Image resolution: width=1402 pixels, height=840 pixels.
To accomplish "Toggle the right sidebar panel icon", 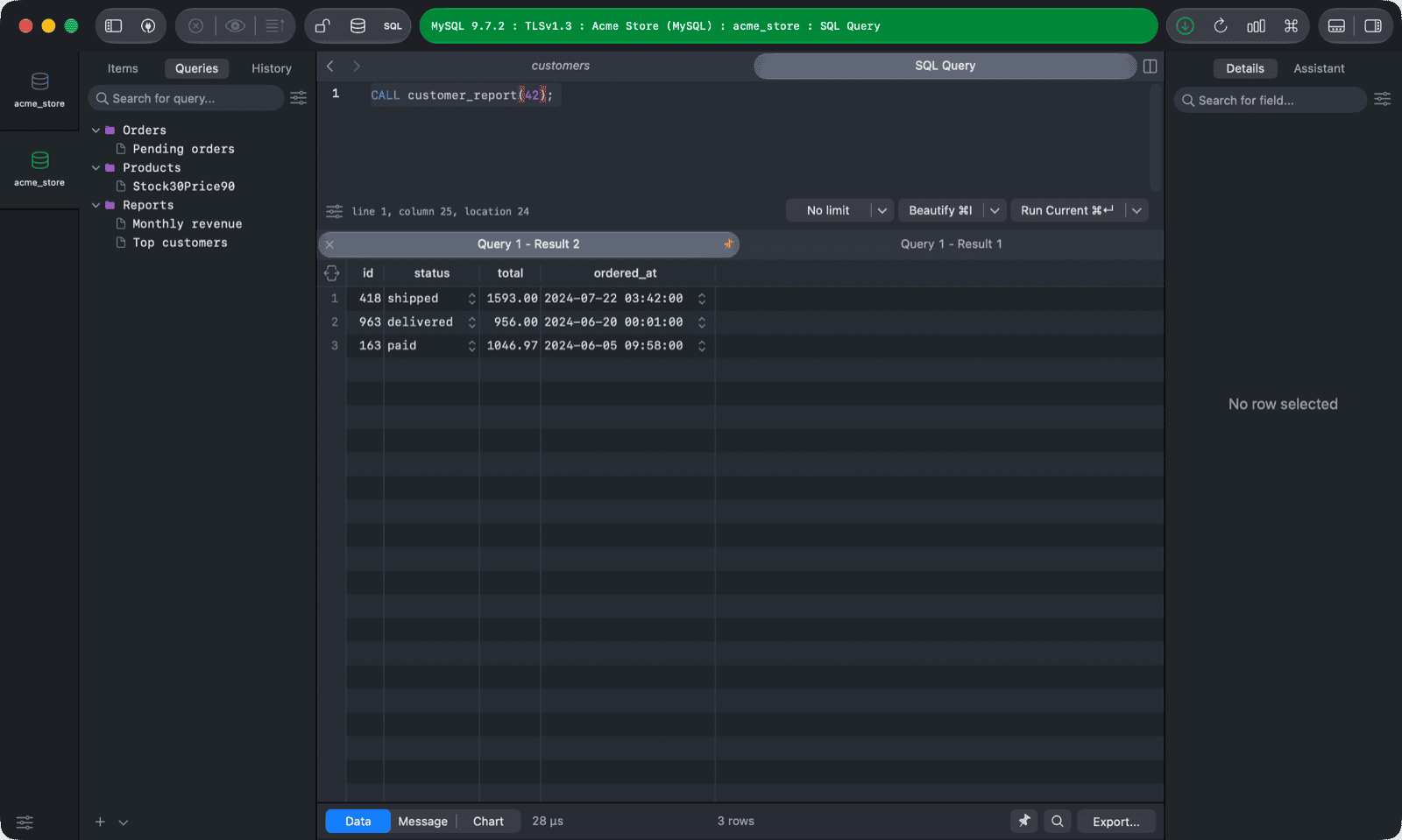I will click(1373, 26).
